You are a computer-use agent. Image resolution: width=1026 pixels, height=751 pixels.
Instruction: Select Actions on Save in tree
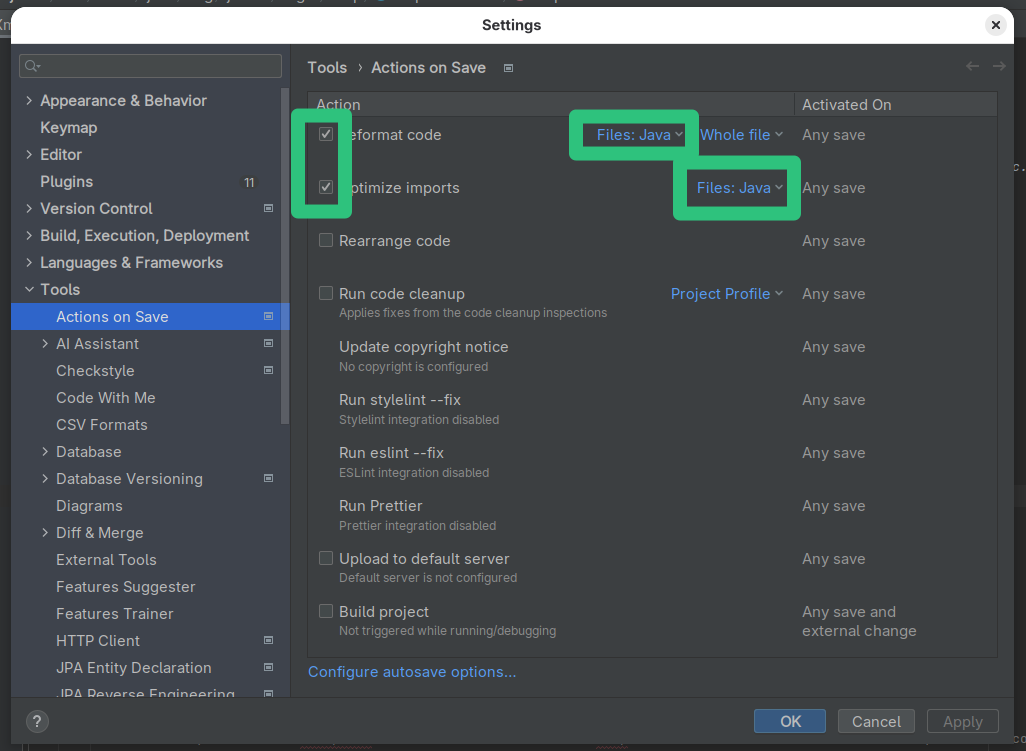(150, 317)
